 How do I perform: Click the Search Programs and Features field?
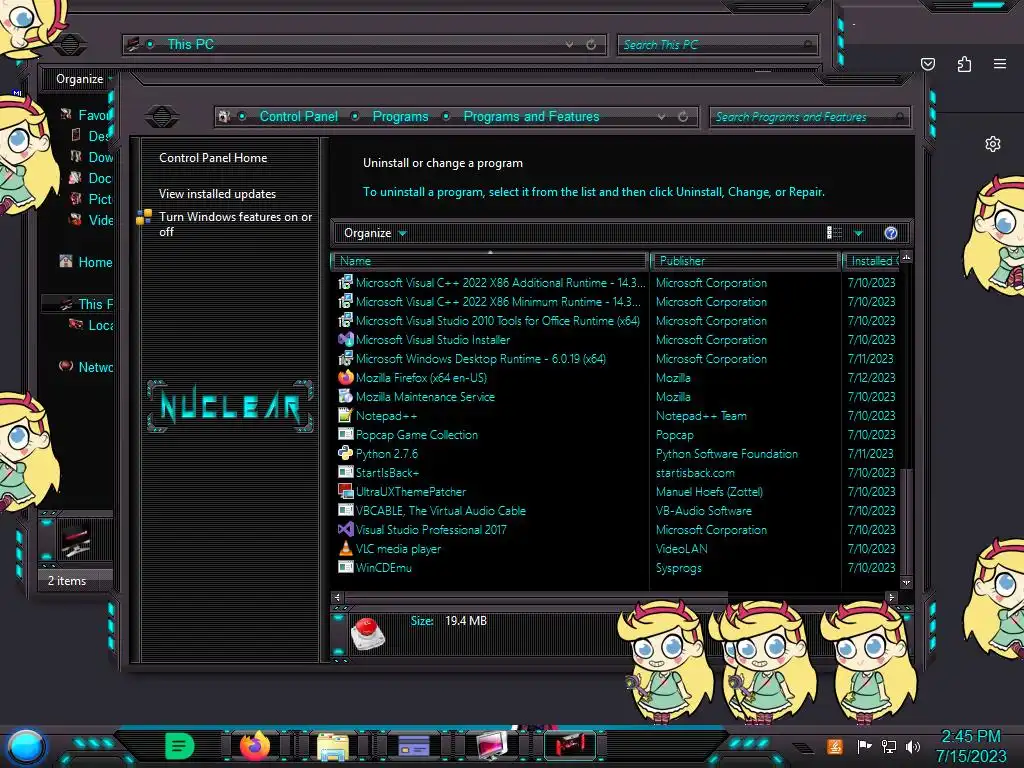809,117
